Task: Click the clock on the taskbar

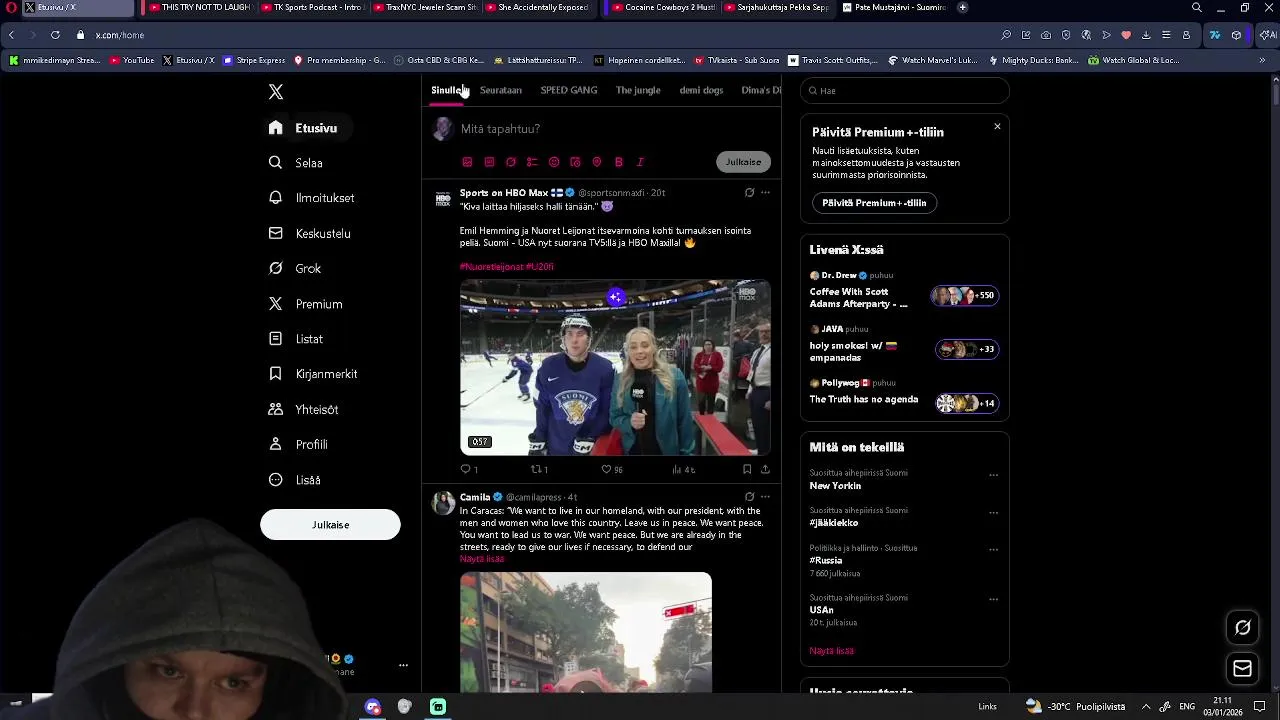Action: (x=1222, y=706)
